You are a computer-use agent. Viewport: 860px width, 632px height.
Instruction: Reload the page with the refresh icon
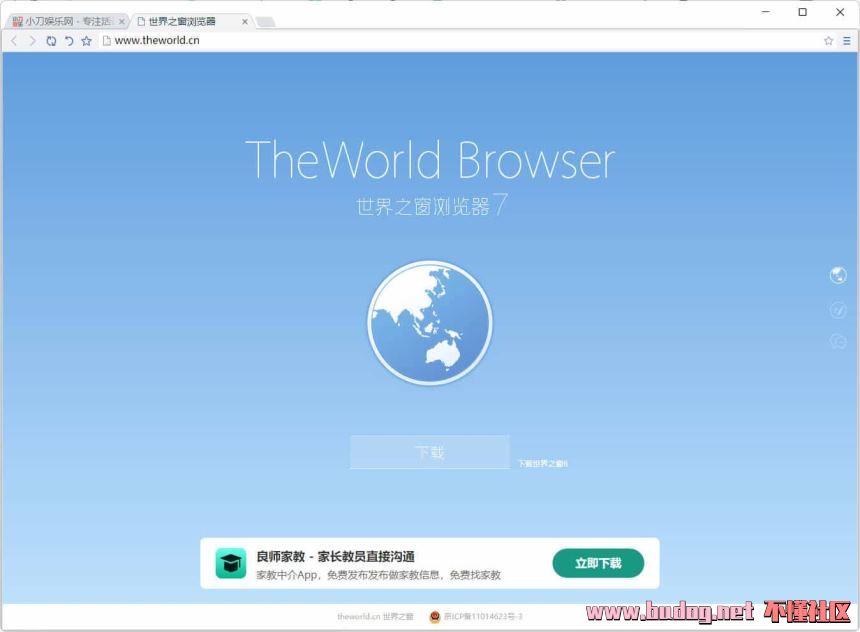[x=51, y=41]
